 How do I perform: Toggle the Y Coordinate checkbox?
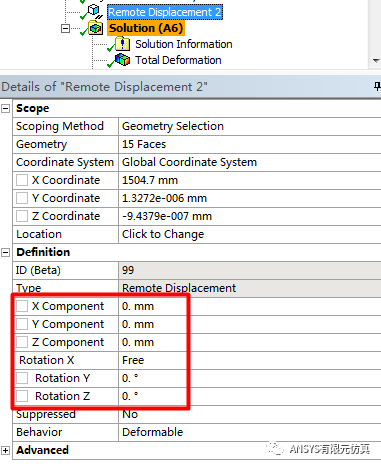(x=22, y=198)
